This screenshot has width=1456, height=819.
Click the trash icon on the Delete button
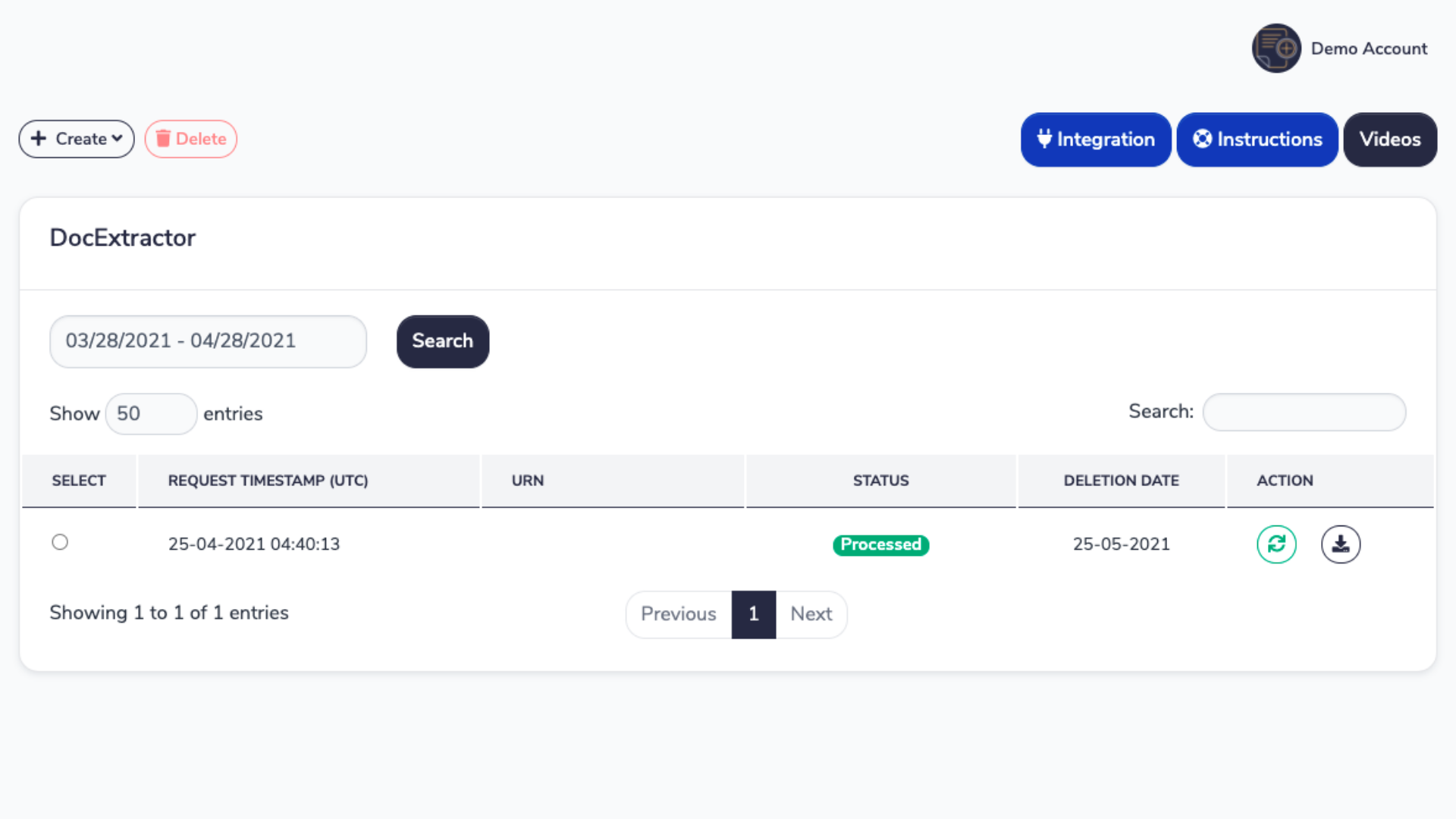click(163, 139)
